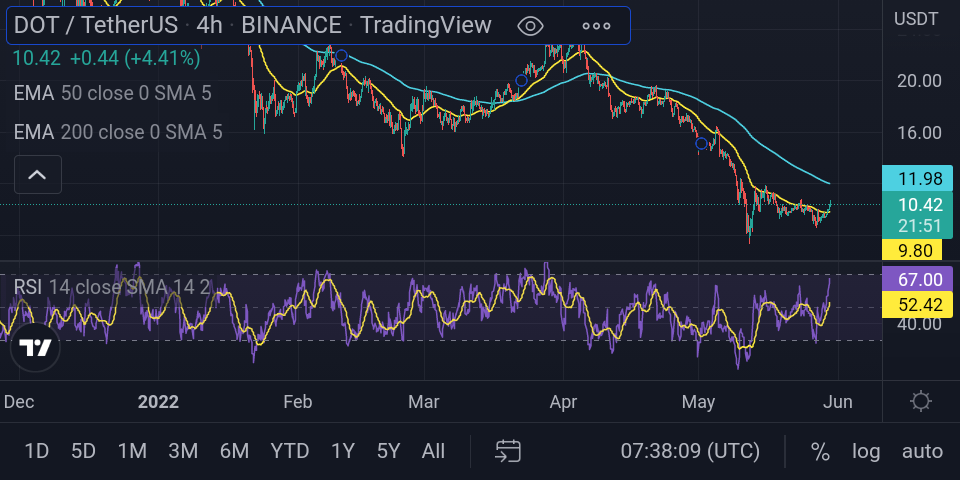
Task: Click the late-March crossover circle marker
Action: point(522,80)
